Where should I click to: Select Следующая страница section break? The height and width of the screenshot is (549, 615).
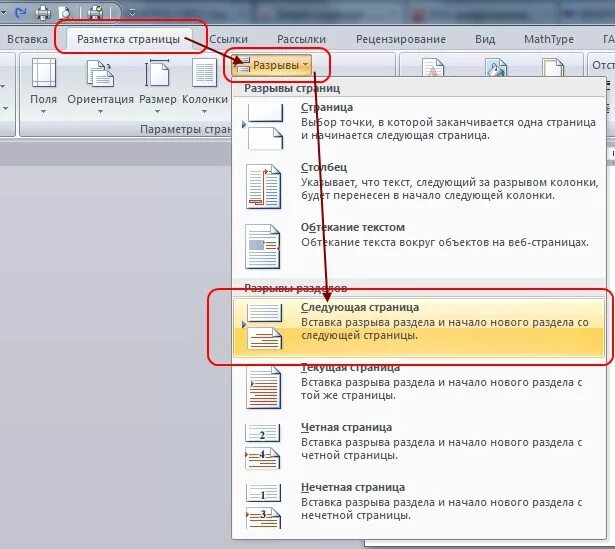coord(419,327)
